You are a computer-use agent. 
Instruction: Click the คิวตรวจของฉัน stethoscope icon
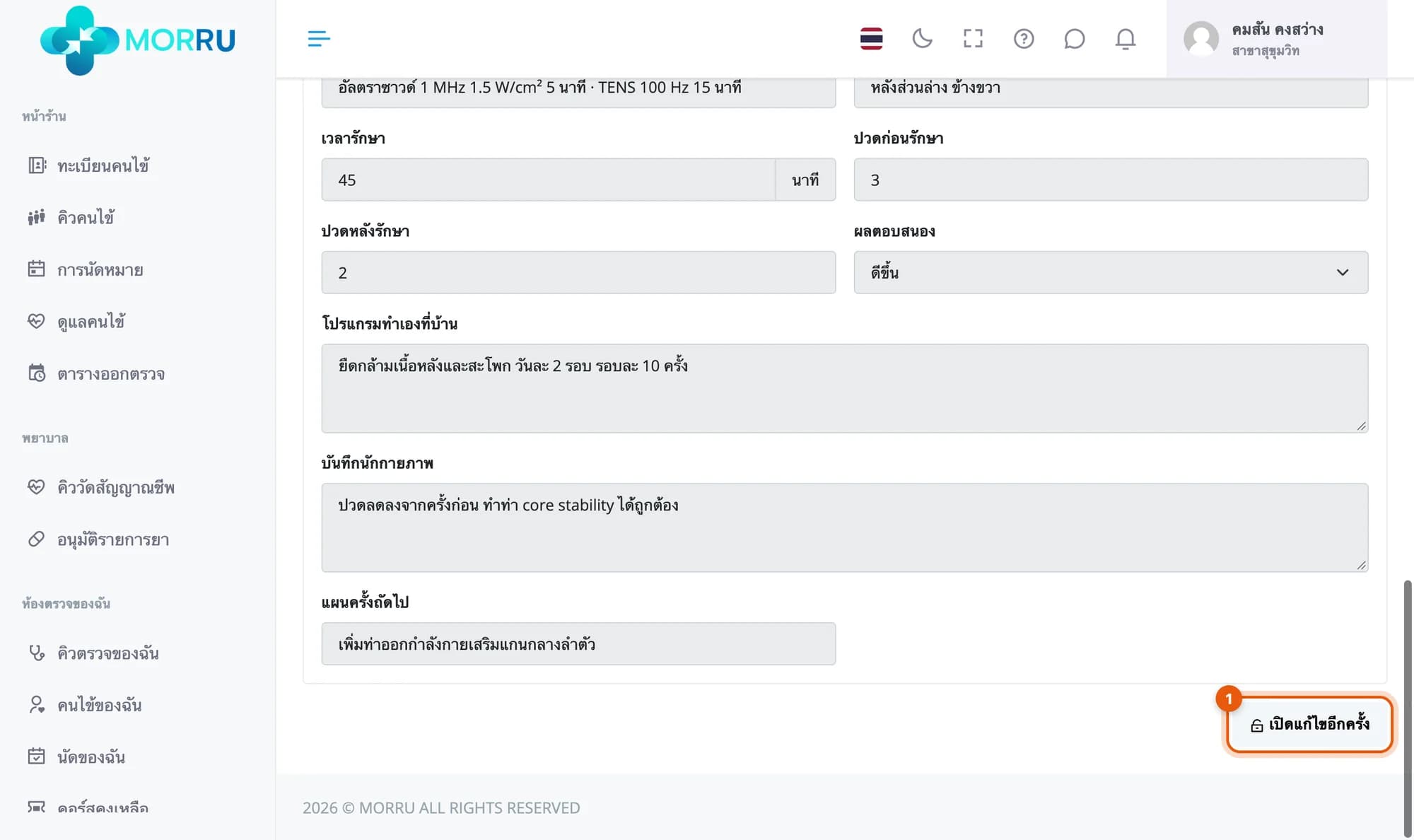[x=36, y=652]
